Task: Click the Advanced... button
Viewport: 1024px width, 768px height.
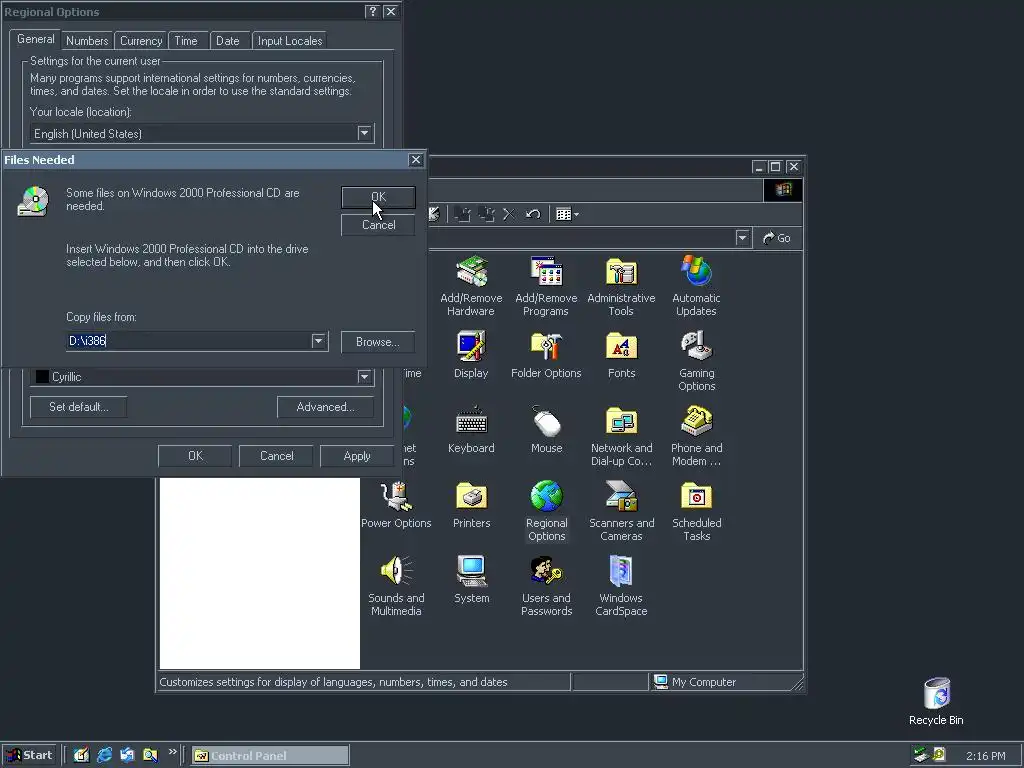Action: [325, 407]
